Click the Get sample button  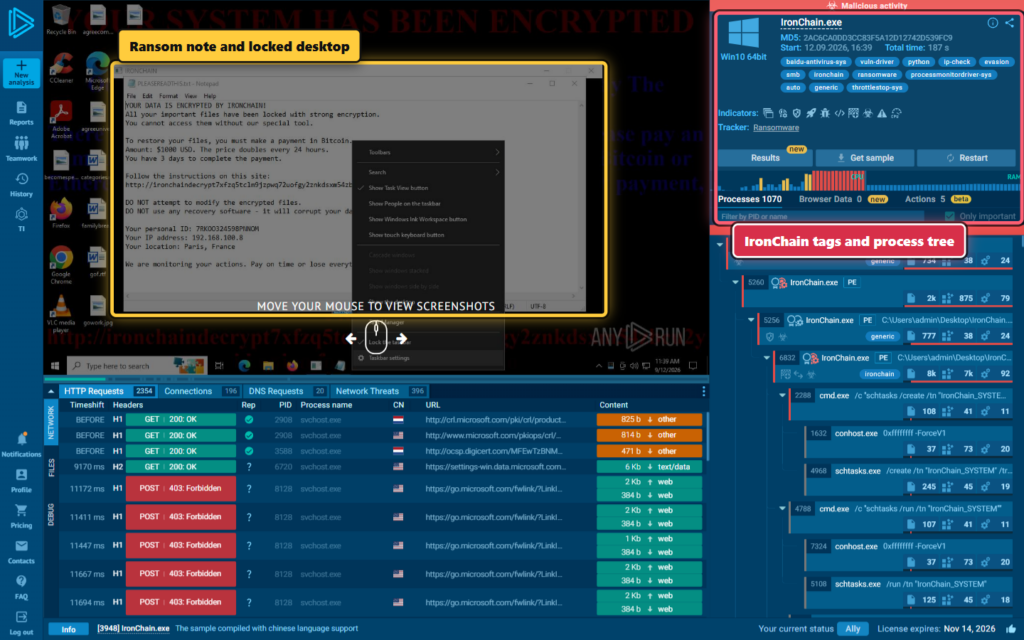click(865, 157)
